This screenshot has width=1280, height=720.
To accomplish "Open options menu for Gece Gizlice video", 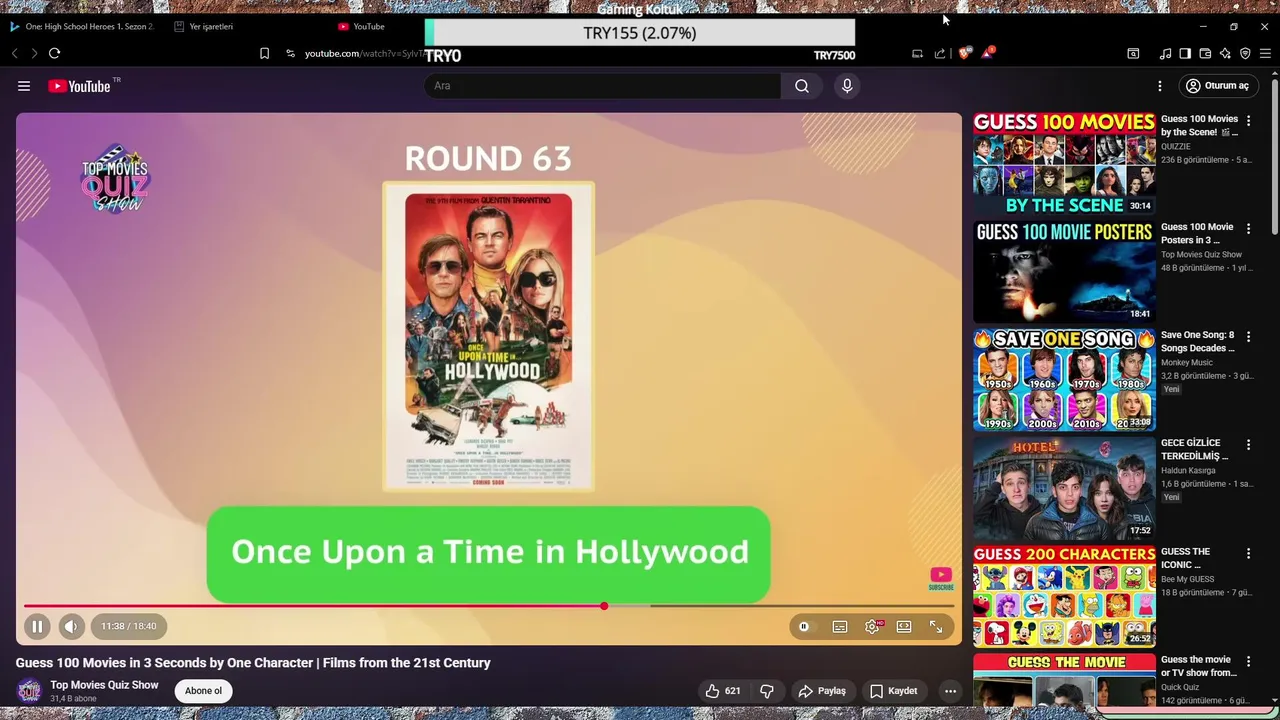I will coord(1248,445).
